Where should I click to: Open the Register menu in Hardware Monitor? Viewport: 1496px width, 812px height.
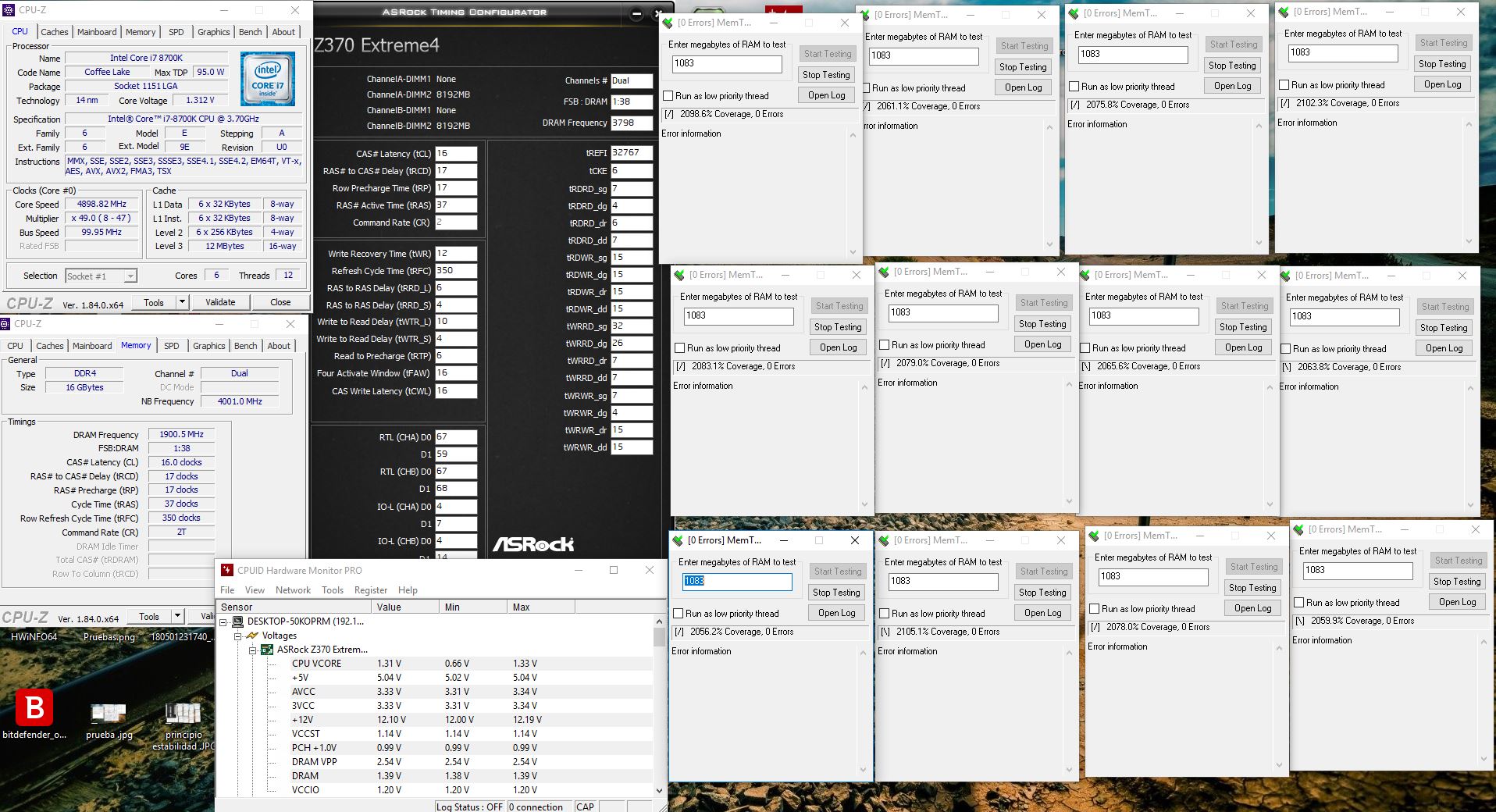371,590
